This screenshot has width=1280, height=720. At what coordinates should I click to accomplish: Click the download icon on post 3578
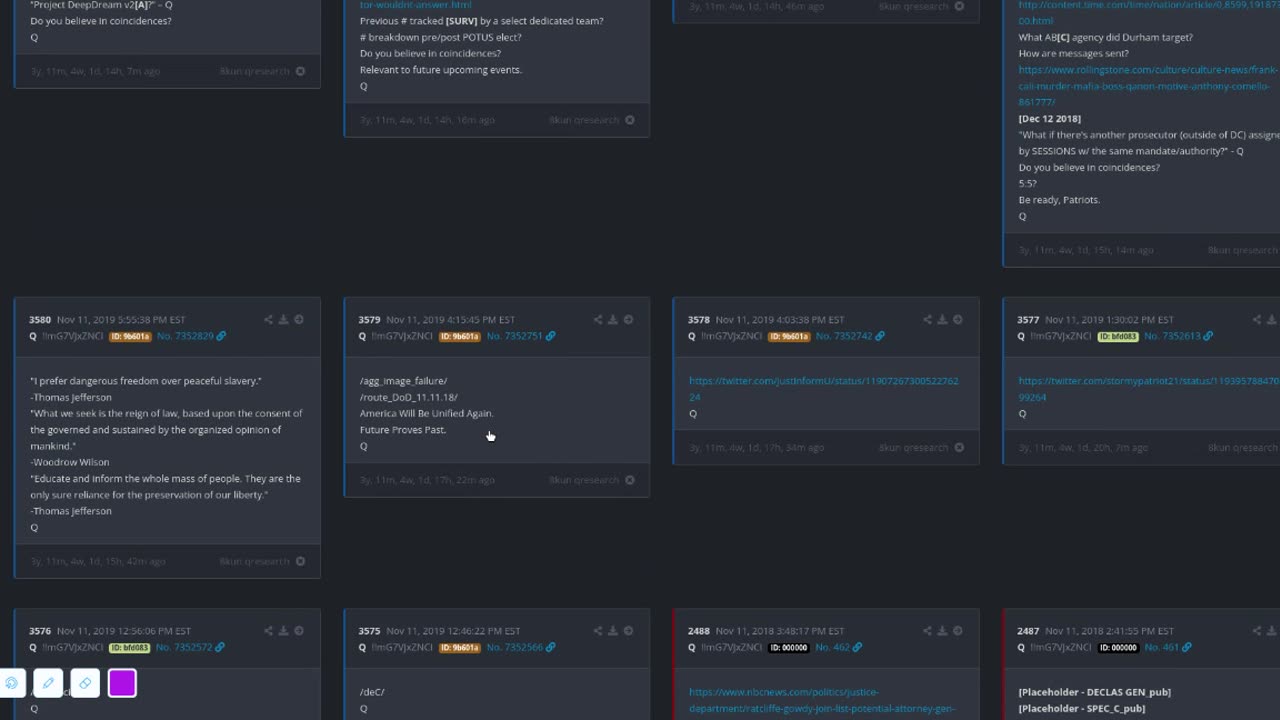point(942,320)
